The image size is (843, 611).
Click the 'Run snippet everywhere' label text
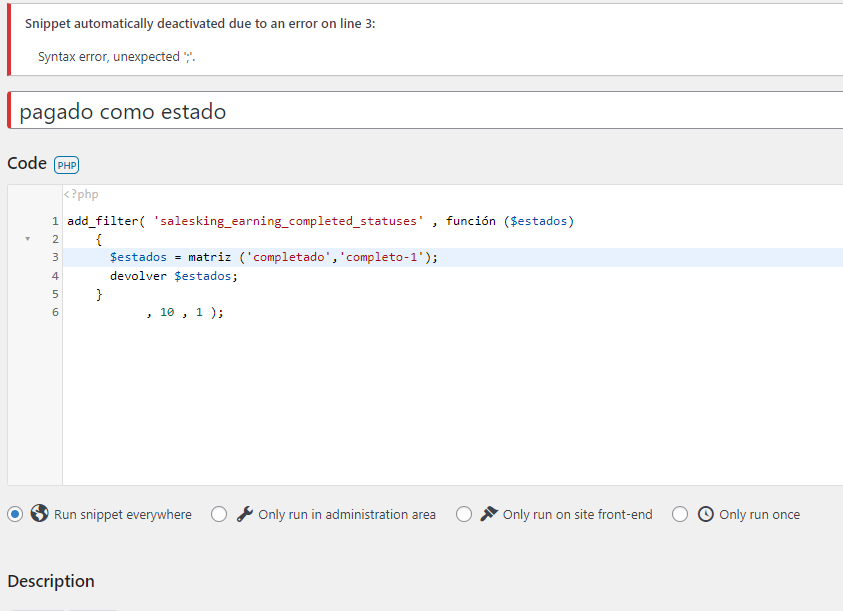click(x=123, y=515)
